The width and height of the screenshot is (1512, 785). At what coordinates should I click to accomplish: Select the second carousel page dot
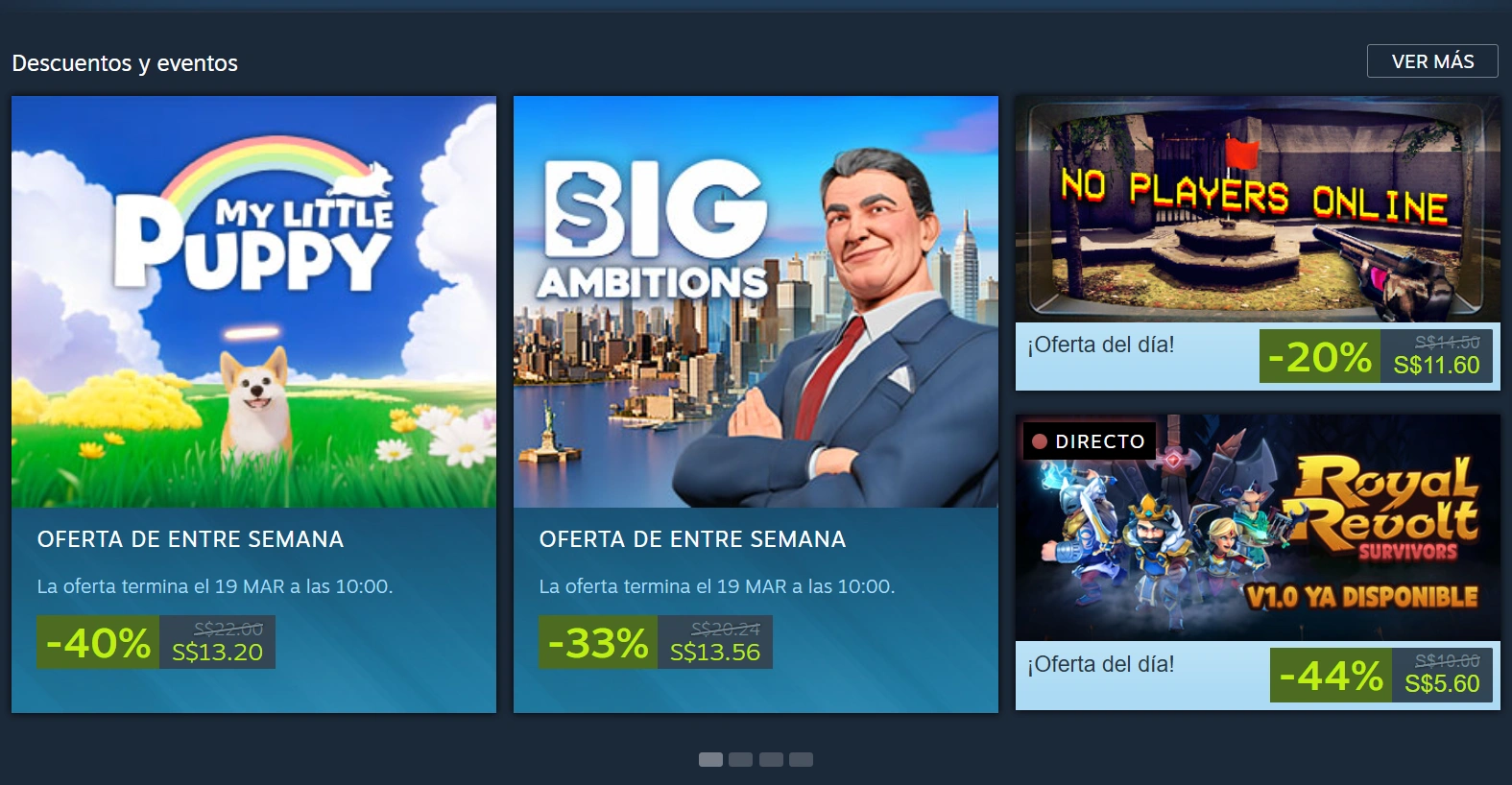pos(740,760)
